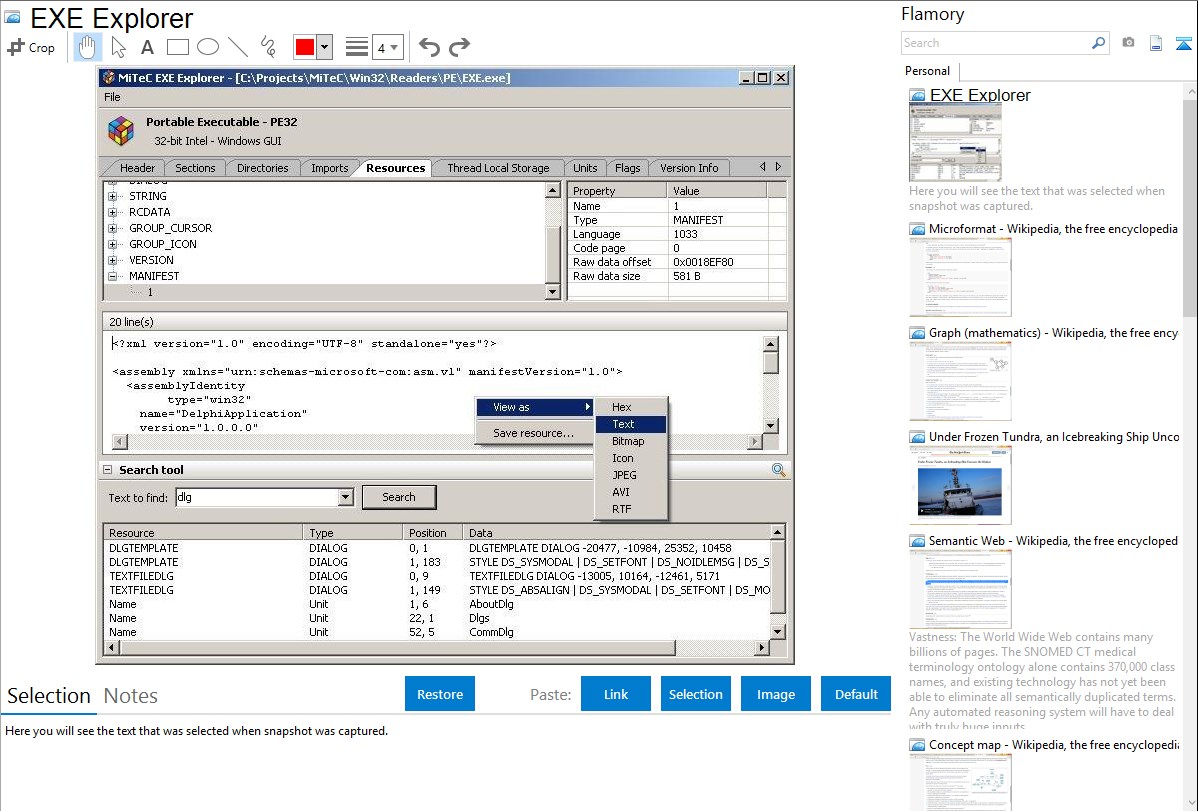Image resolution: width=1198 pixels, height=811 pixels.
Task: Open the Personal tab in Flamory
Action: coord(928,71)
